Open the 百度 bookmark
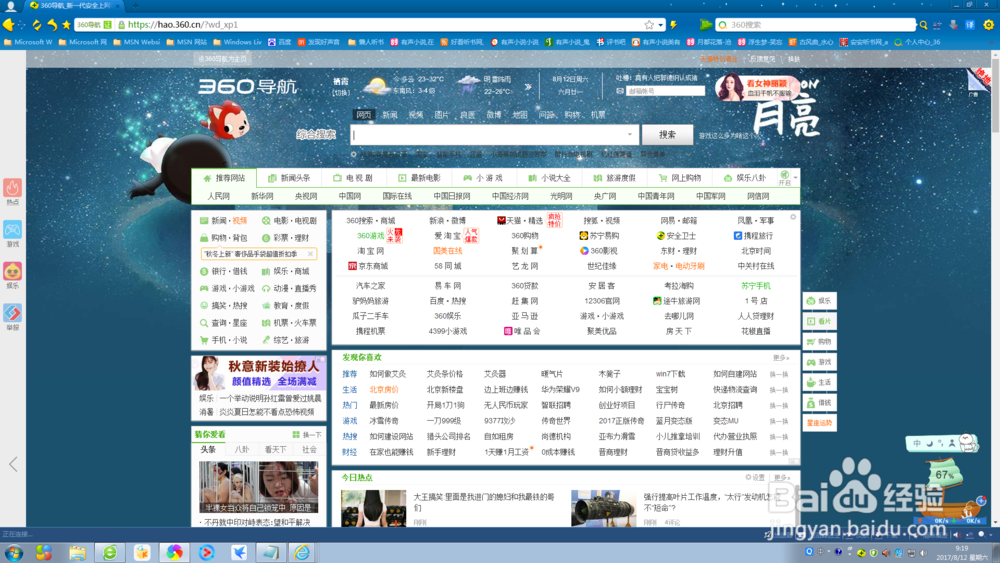1000x563 pixels. tap(279, 42)
